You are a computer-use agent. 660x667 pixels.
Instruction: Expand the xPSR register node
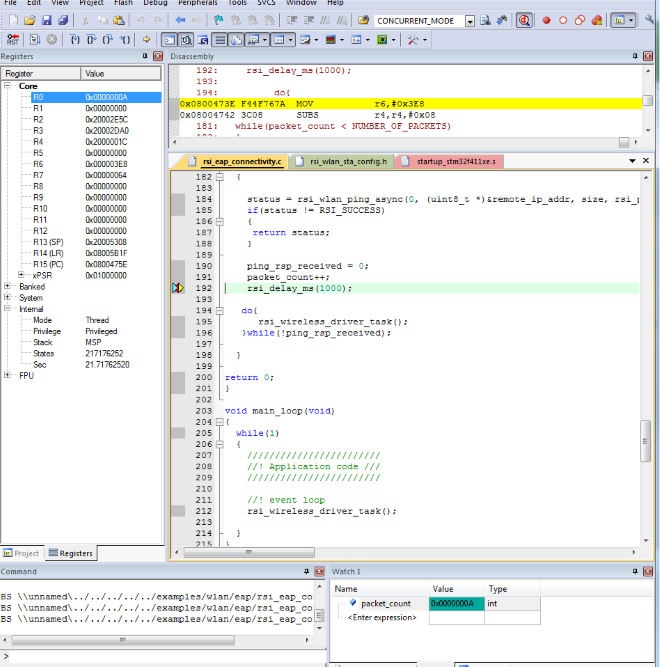coord(21,274)
